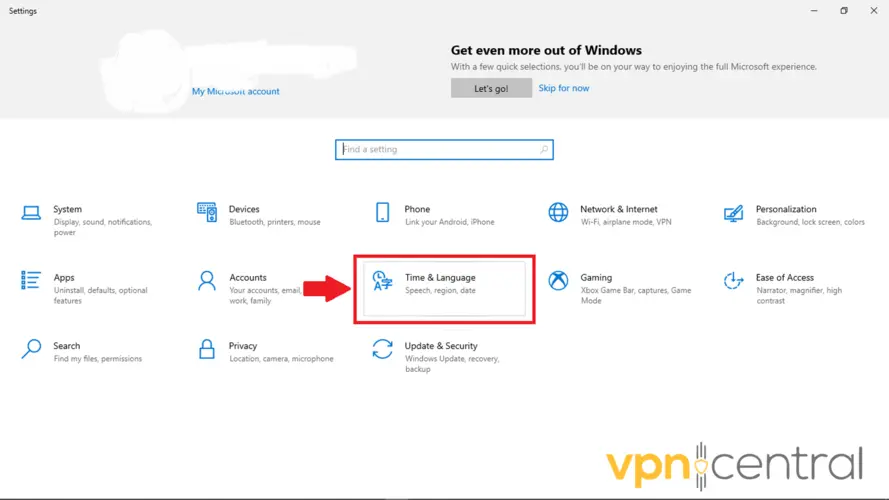Click the Personalization paintbrush icon
This screenshot has height=500, width=889.
(x=733, y=213)
